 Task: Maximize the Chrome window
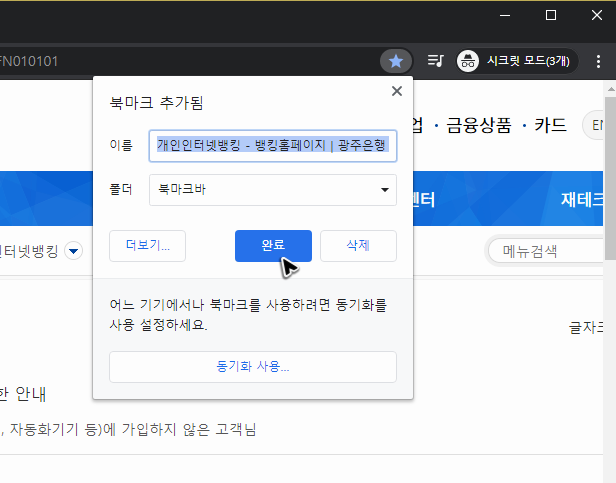[x=551, y=15]
